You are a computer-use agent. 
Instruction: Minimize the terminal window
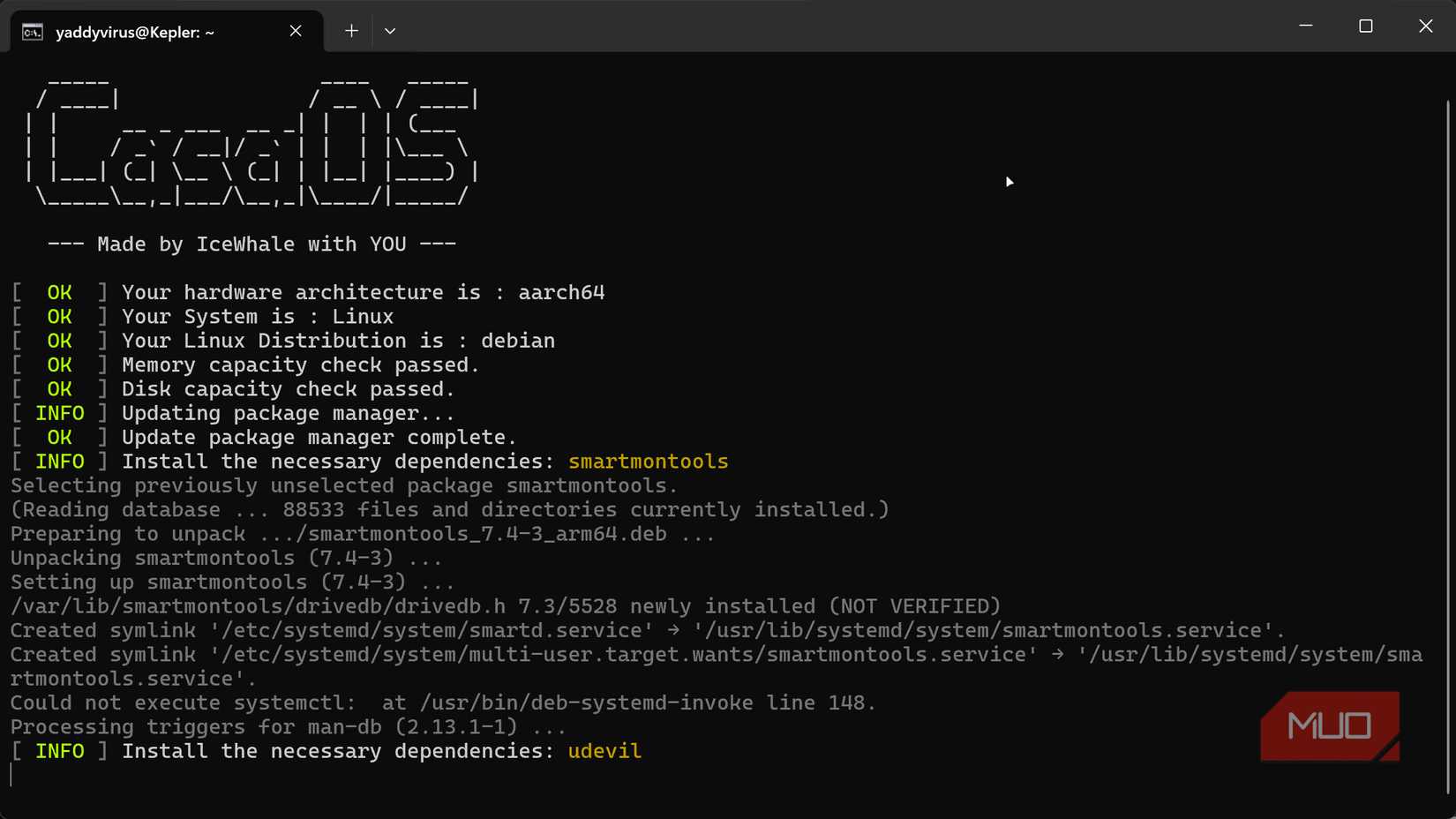(x=1306, y=26)
